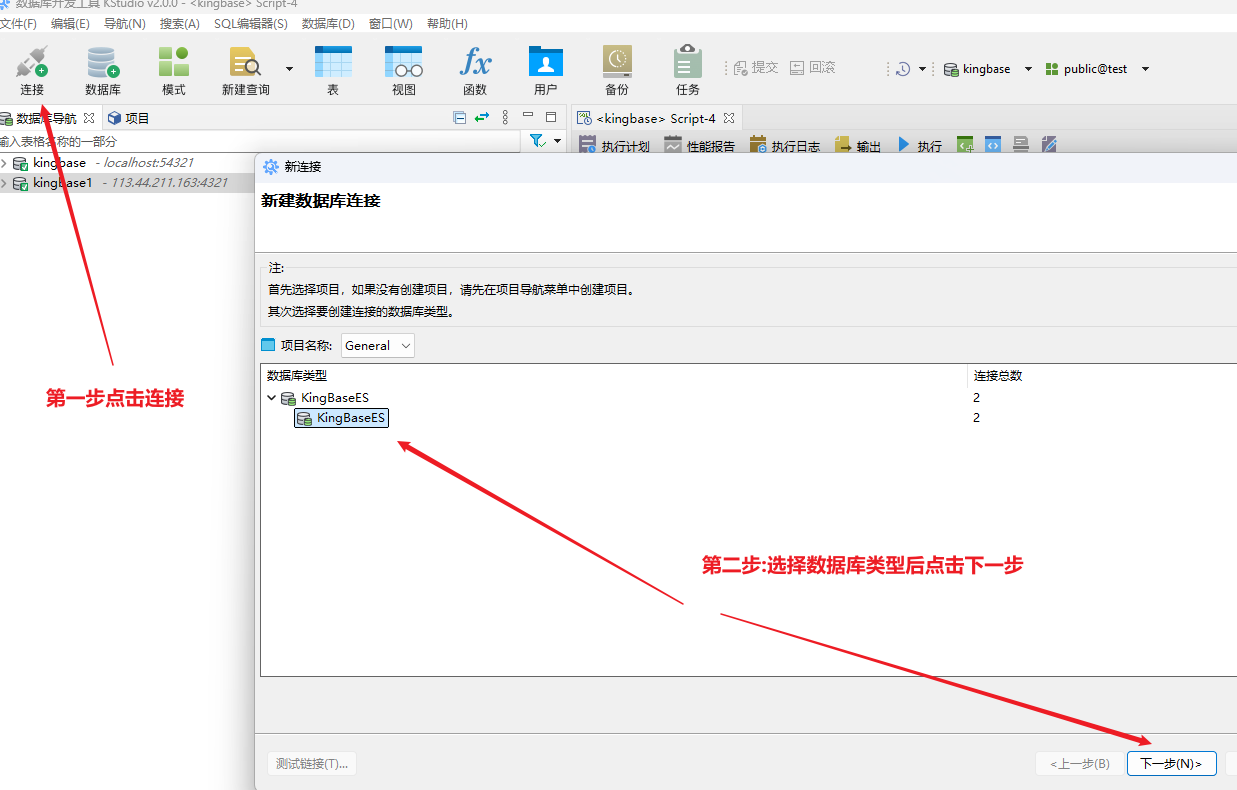Click the green script-add icon after 执行
The width and height of the screenshot is (1237, 790).
[x=965, y=145]
